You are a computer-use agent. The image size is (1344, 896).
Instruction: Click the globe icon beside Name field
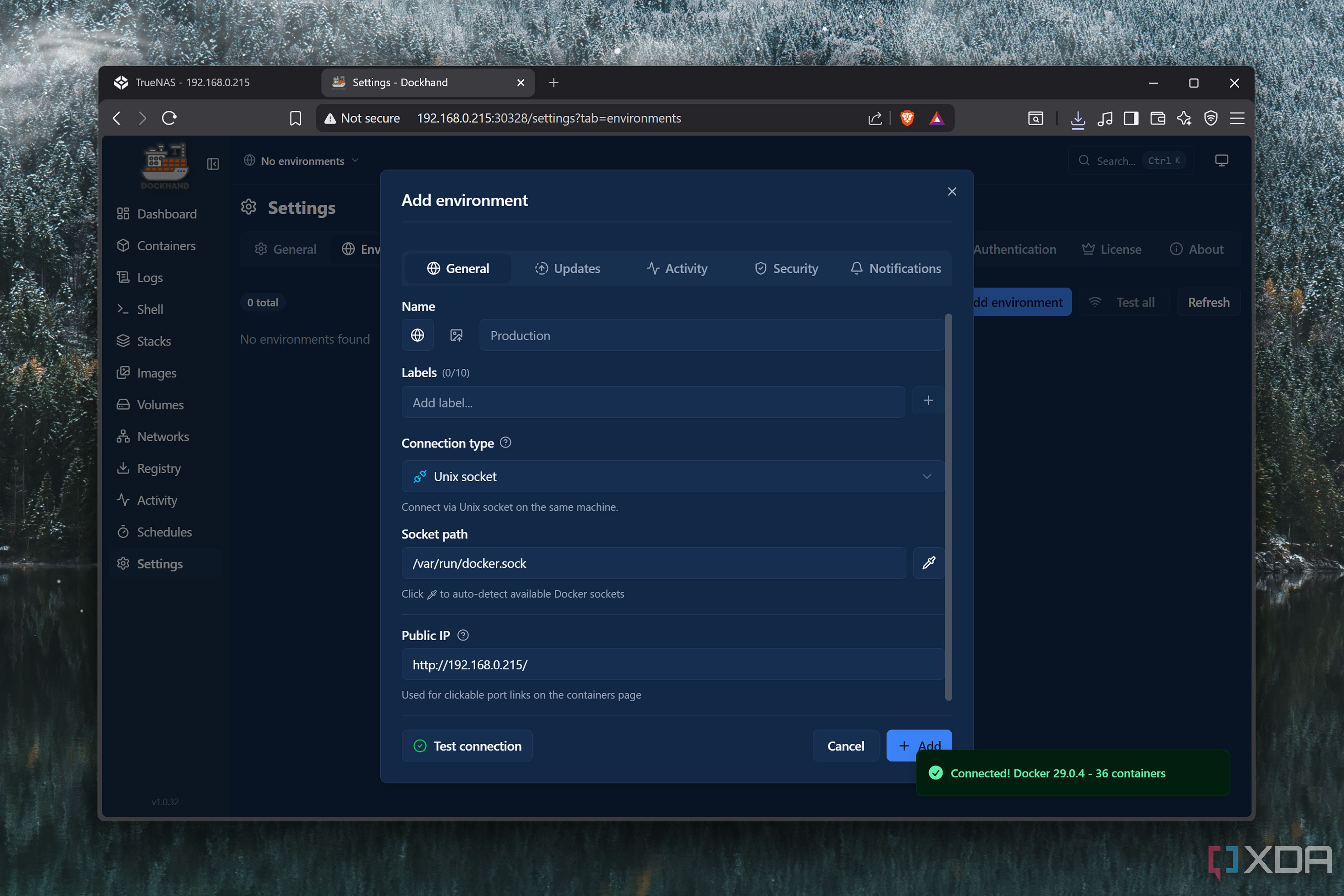tap(418, 335)
